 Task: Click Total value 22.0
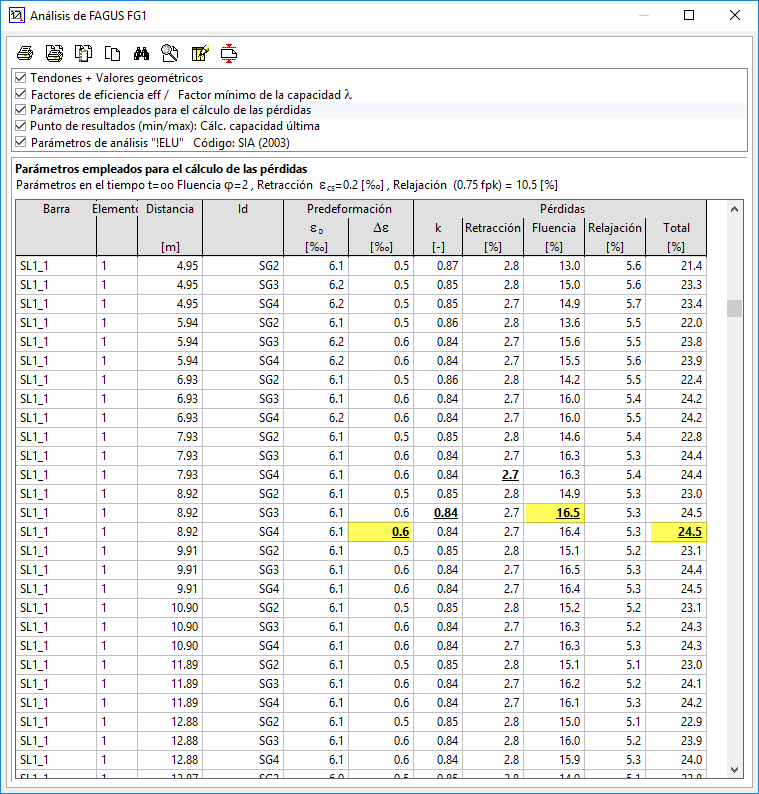[x=691, y=323]
